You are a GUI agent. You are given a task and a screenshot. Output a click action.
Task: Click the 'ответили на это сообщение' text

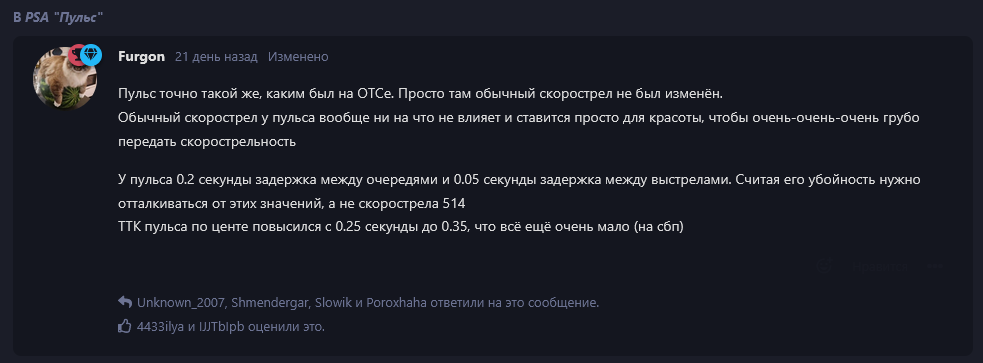tap(515, 303)
